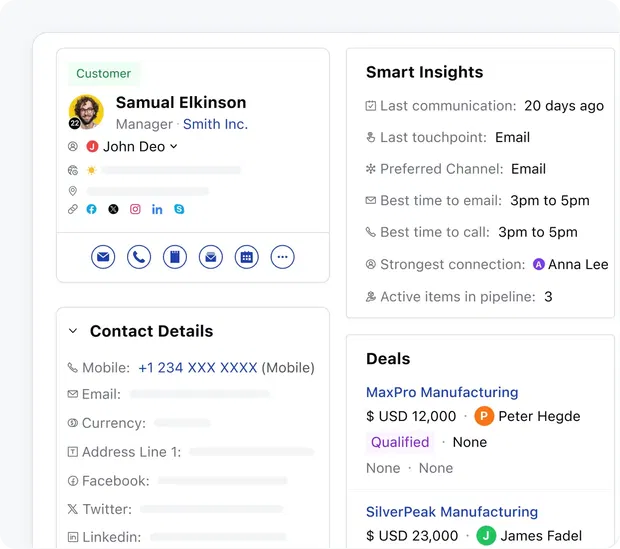This screenshot has height=549, width=620.
Task: Open Samual's Instagram profile icon
Action: [x=135, y=209]
